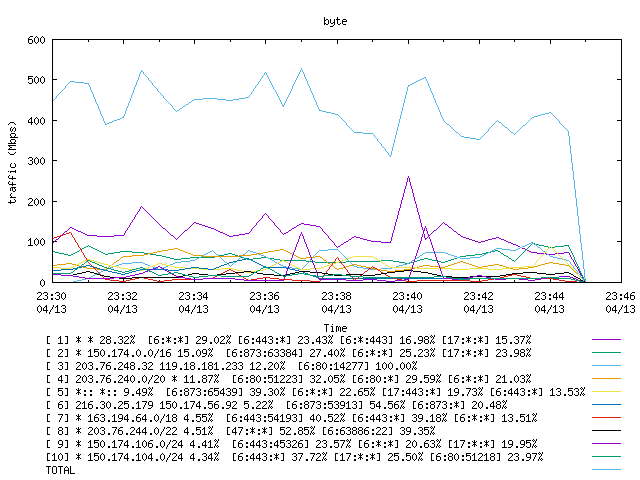
Task: Click the dark blue swatch for entry [ 6]
Action: pos(606,405)
